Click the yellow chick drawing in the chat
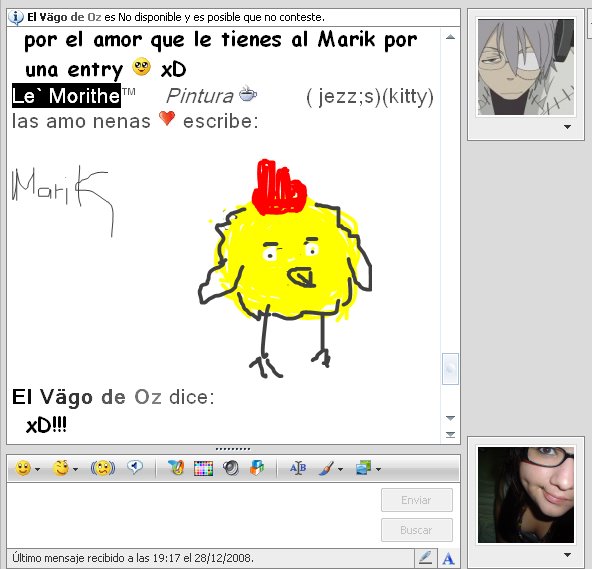This screenshot has height=569, width=592. coord(285,268)
